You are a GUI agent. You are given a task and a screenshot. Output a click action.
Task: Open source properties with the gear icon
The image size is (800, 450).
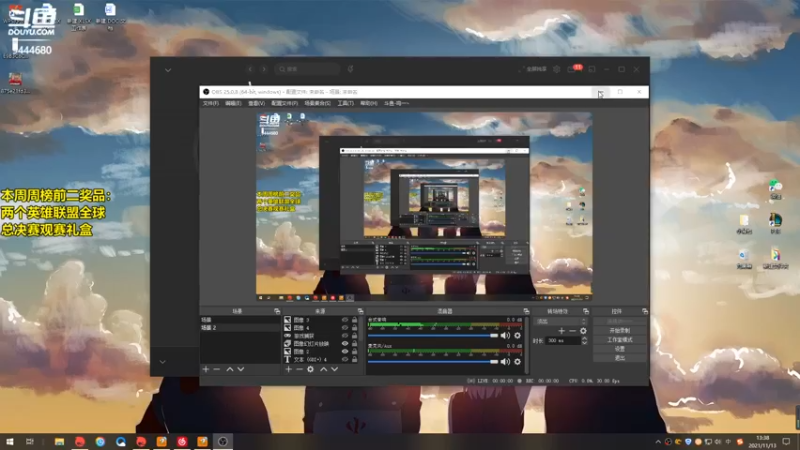pyautogui.click(x=310, y=369)
